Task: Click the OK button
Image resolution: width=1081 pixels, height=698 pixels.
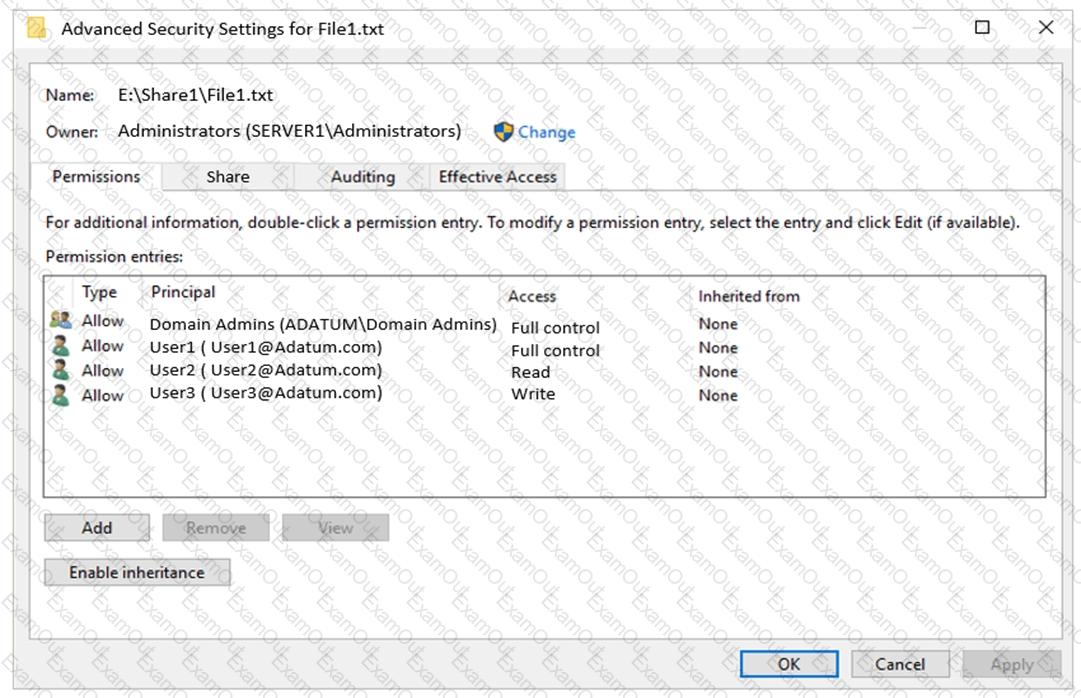Action: point(789,664)
